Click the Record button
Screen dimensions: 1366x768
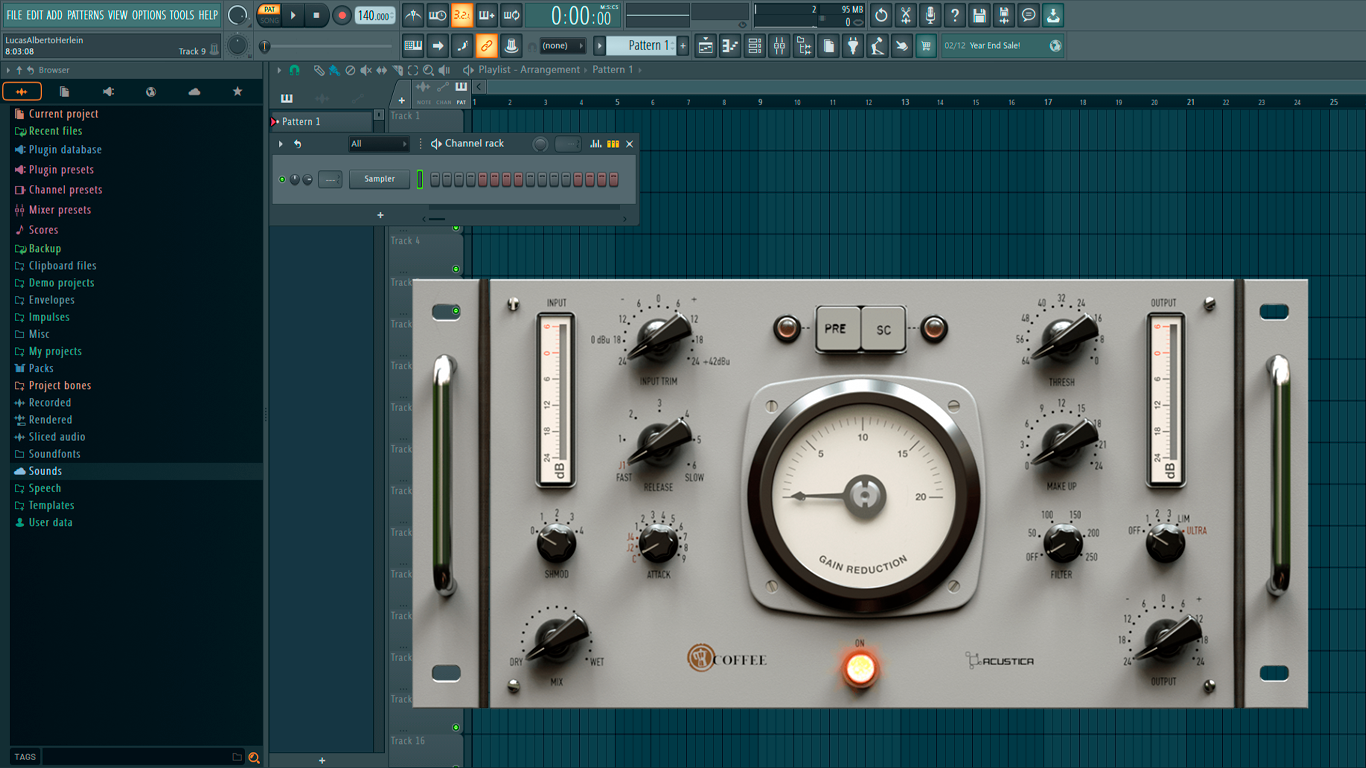(x=341, y=15)
